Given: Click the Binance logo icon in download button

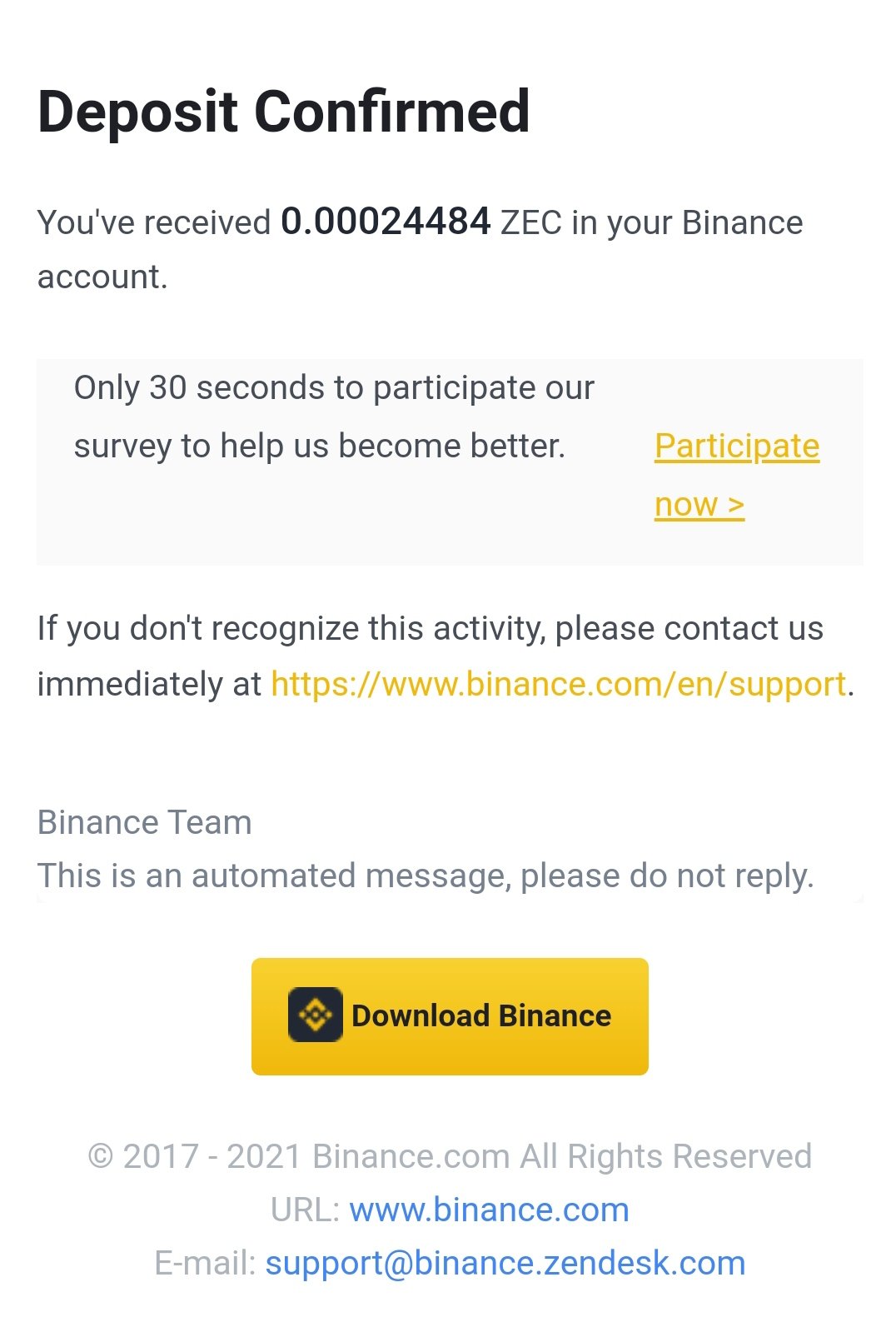Looking at the screenshot, I should pyautogui.click(x=315, y=1015).
